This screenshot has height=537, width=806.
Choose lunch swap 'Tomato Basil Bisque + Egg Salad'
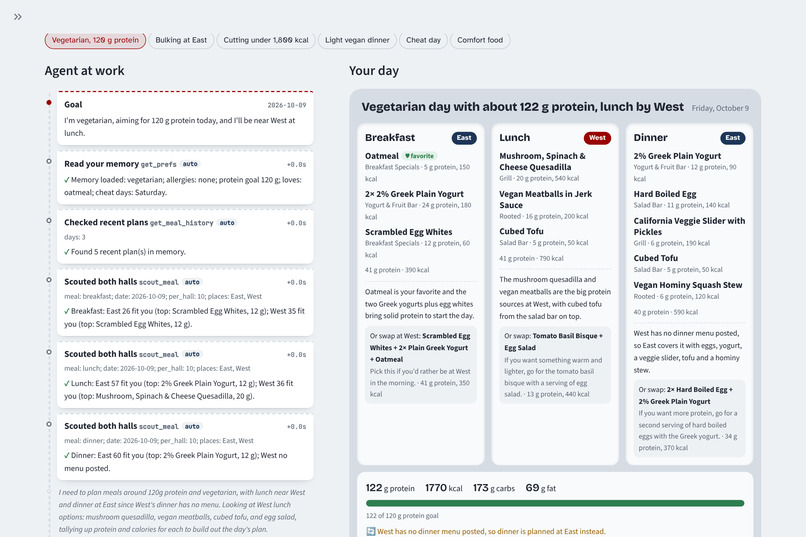point(555,365)
